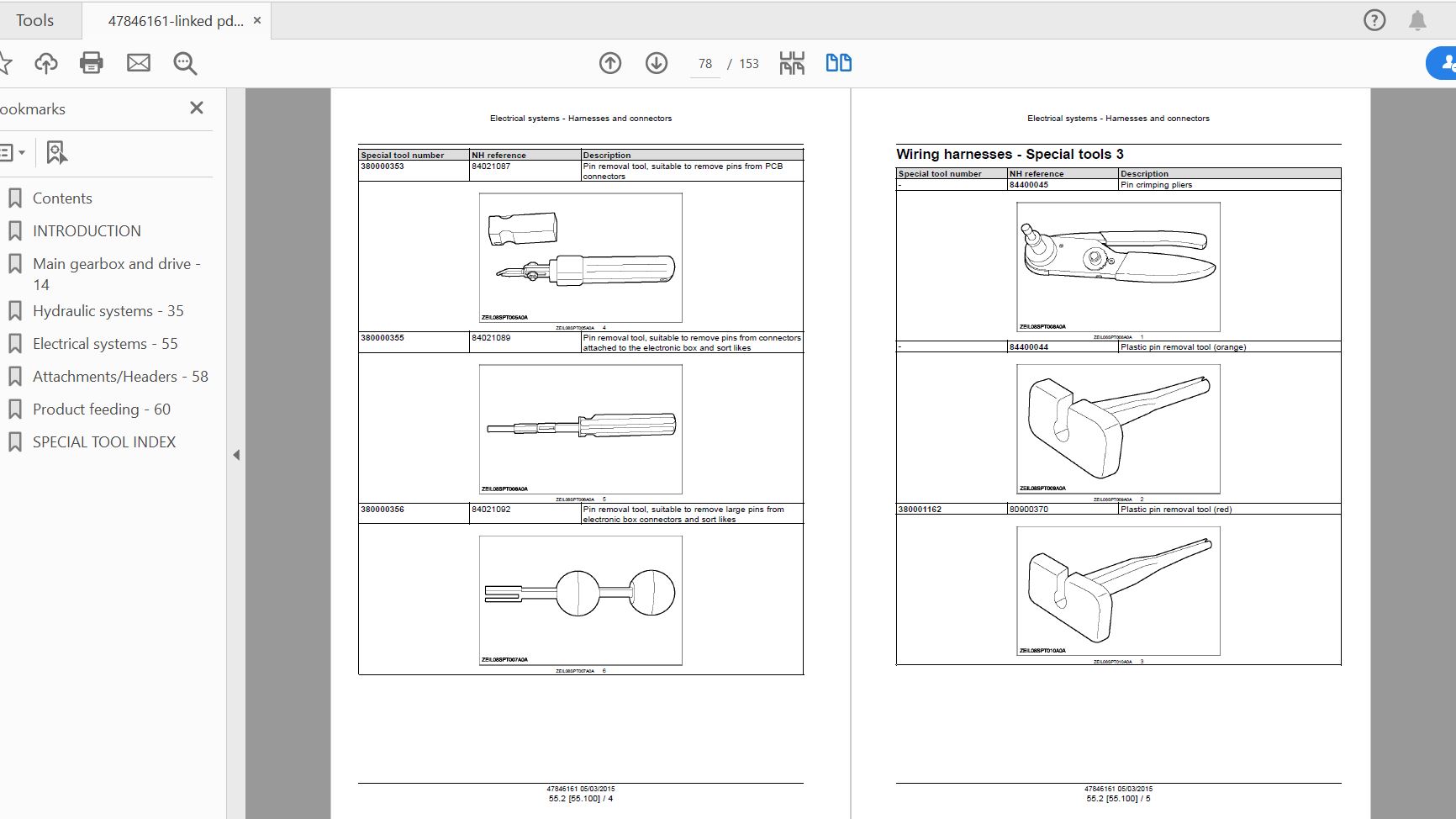This screenshot has width=1456, height=819.
Task: Print the document using printer icon
Action: point(92,63)
